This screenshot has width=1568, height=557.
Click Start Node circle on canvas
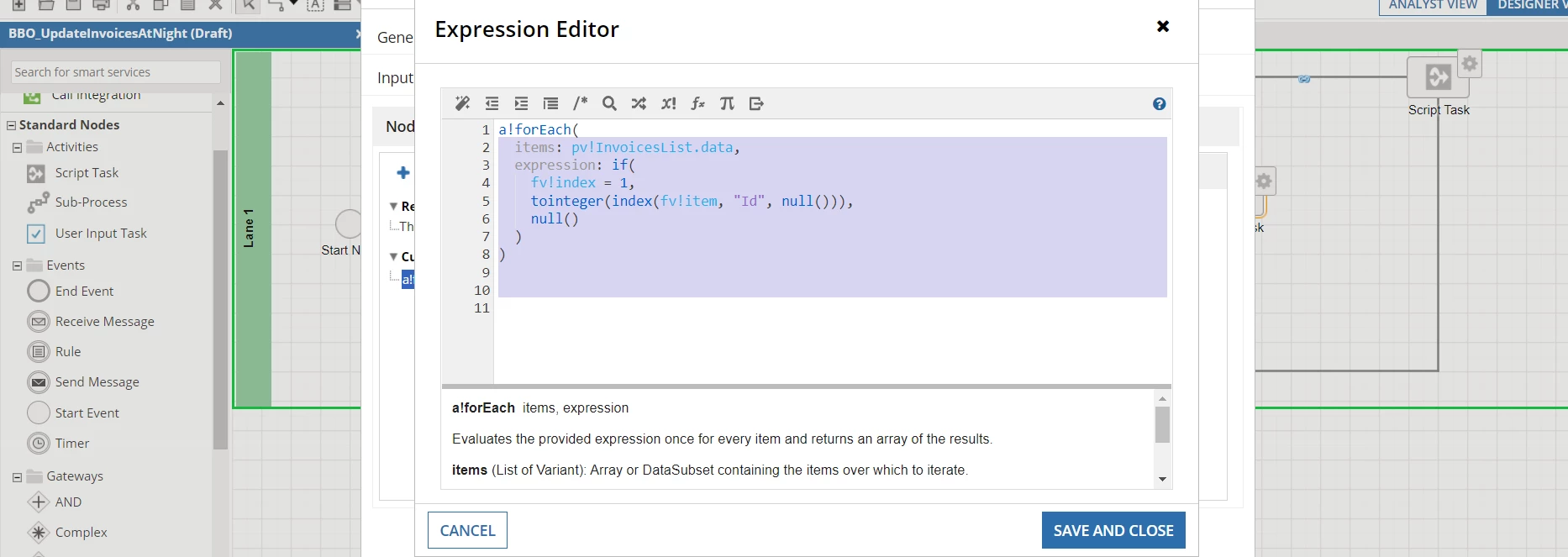[348, 224]
